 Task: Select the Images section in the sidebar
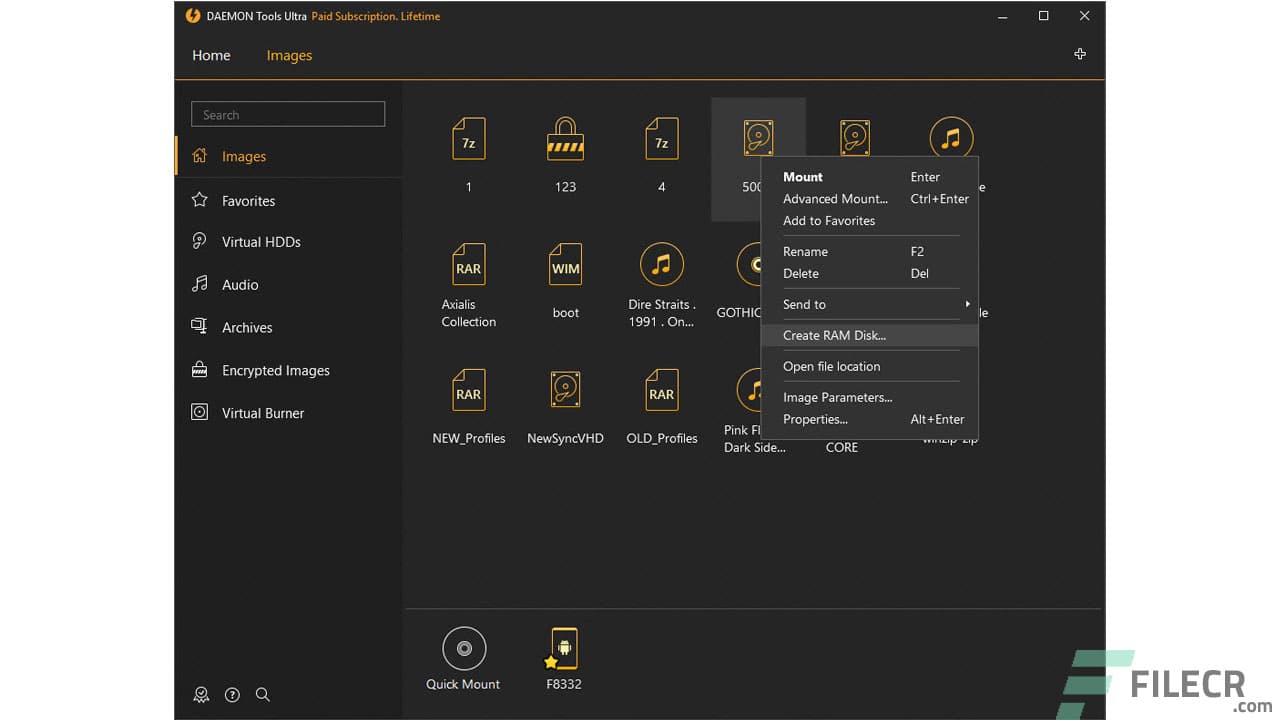(243, 156)
